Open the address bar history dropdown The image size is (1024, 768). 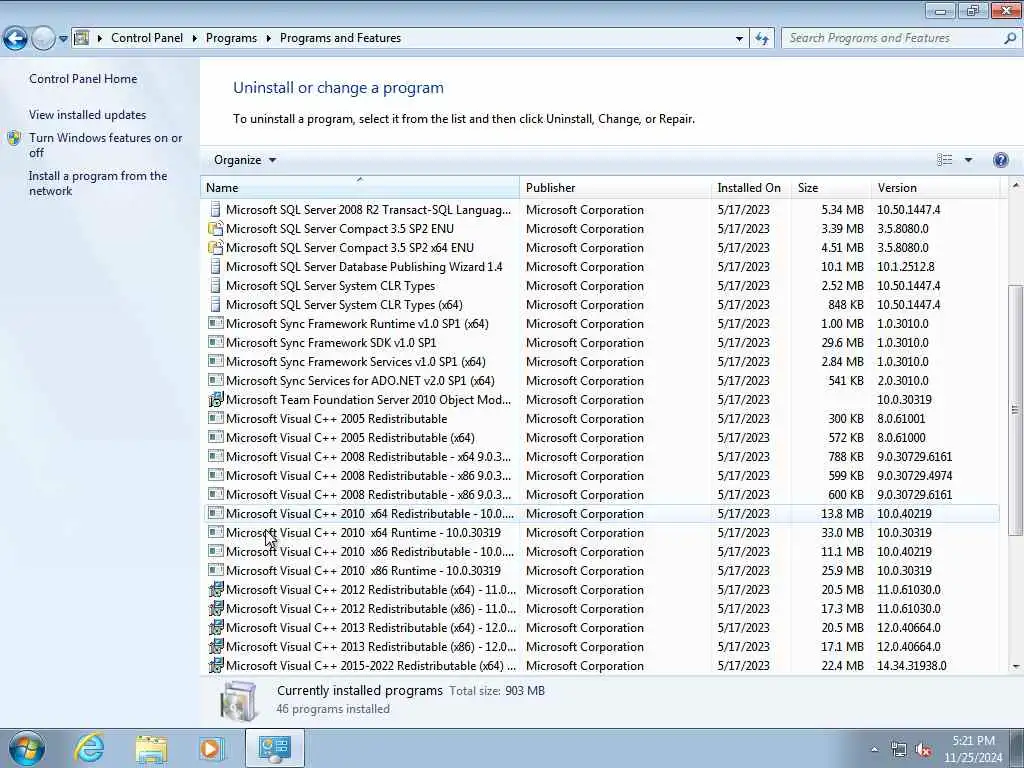tap(739, 39)
